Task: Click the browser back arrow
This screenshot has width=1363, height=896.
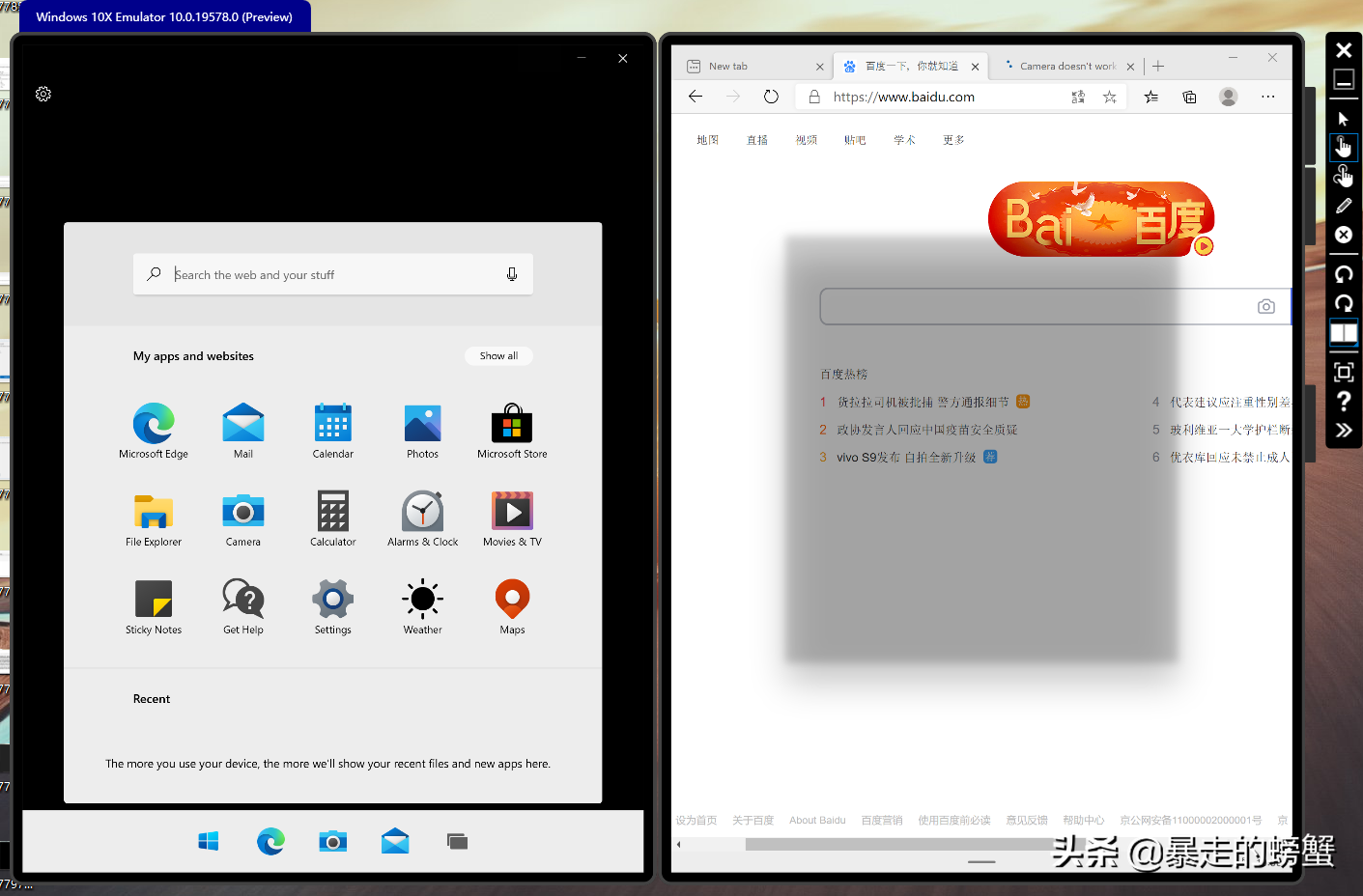Action: click(696, 97)
